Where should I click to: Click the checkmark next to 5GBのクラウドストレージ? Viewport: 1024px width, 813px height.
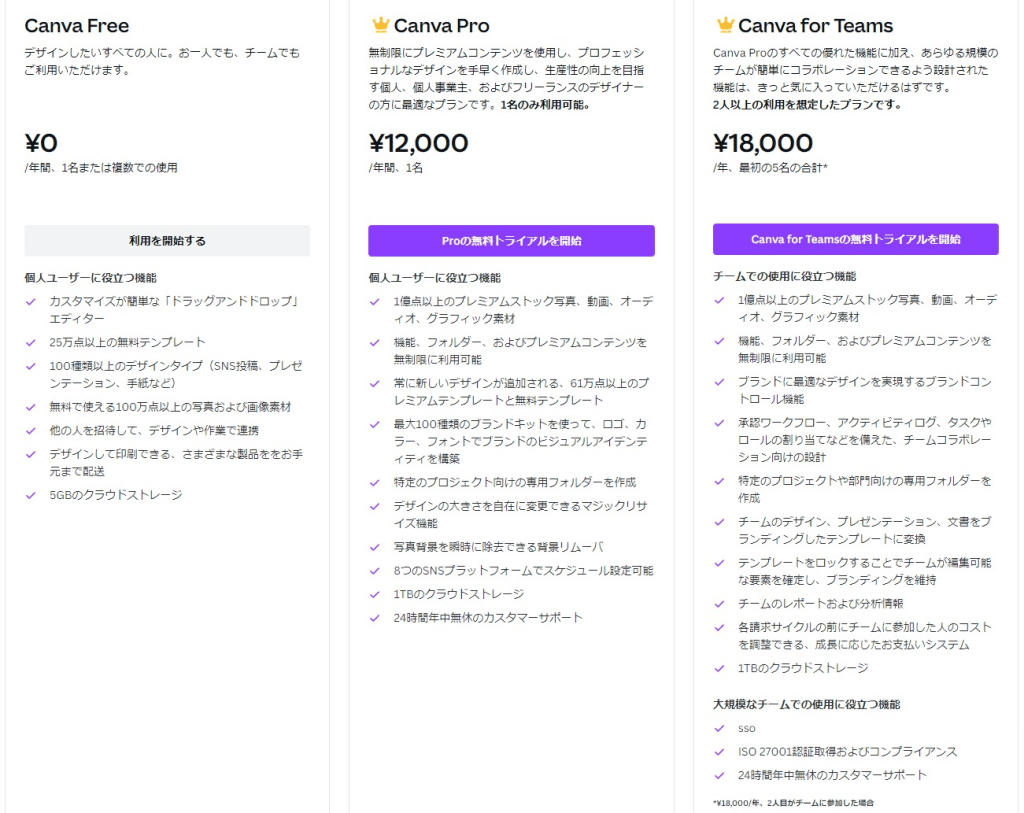31,495
